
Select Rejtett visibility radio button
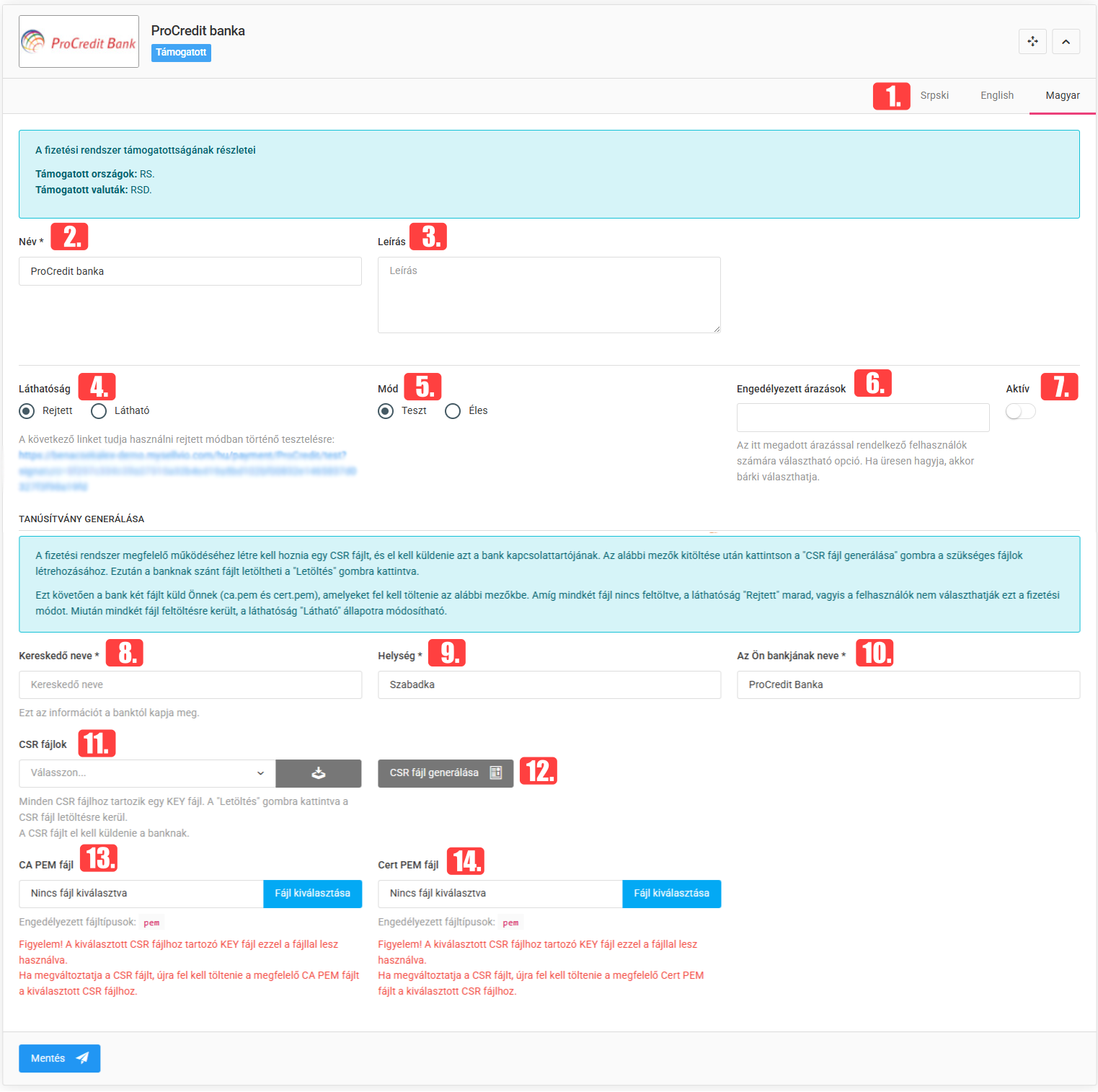[x=27, y=411]
